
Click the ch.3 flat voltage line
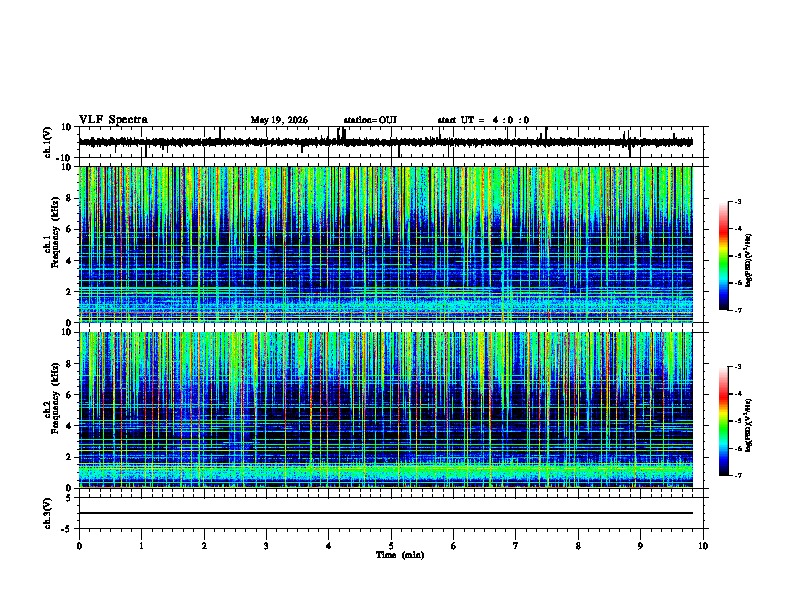tap(386, 513)
